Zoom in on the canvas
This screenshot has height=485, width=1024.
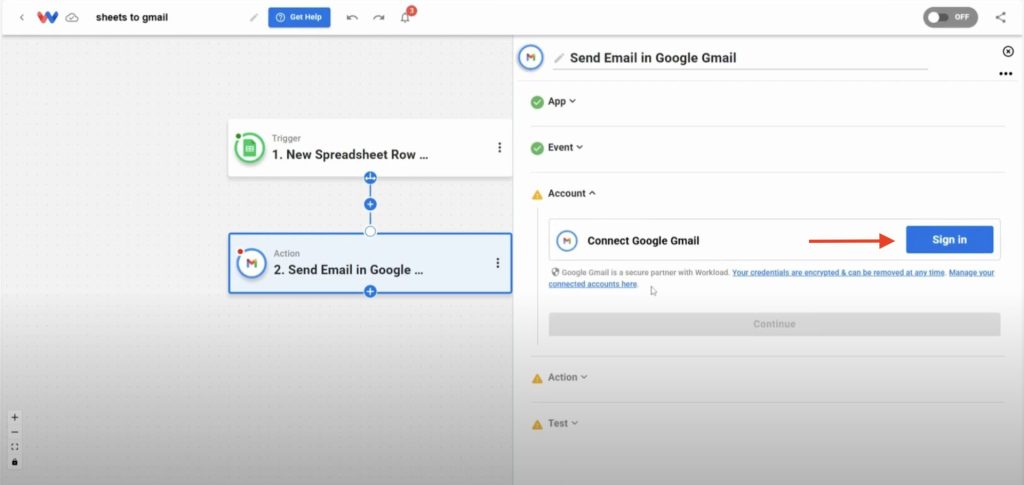point(15,418)
